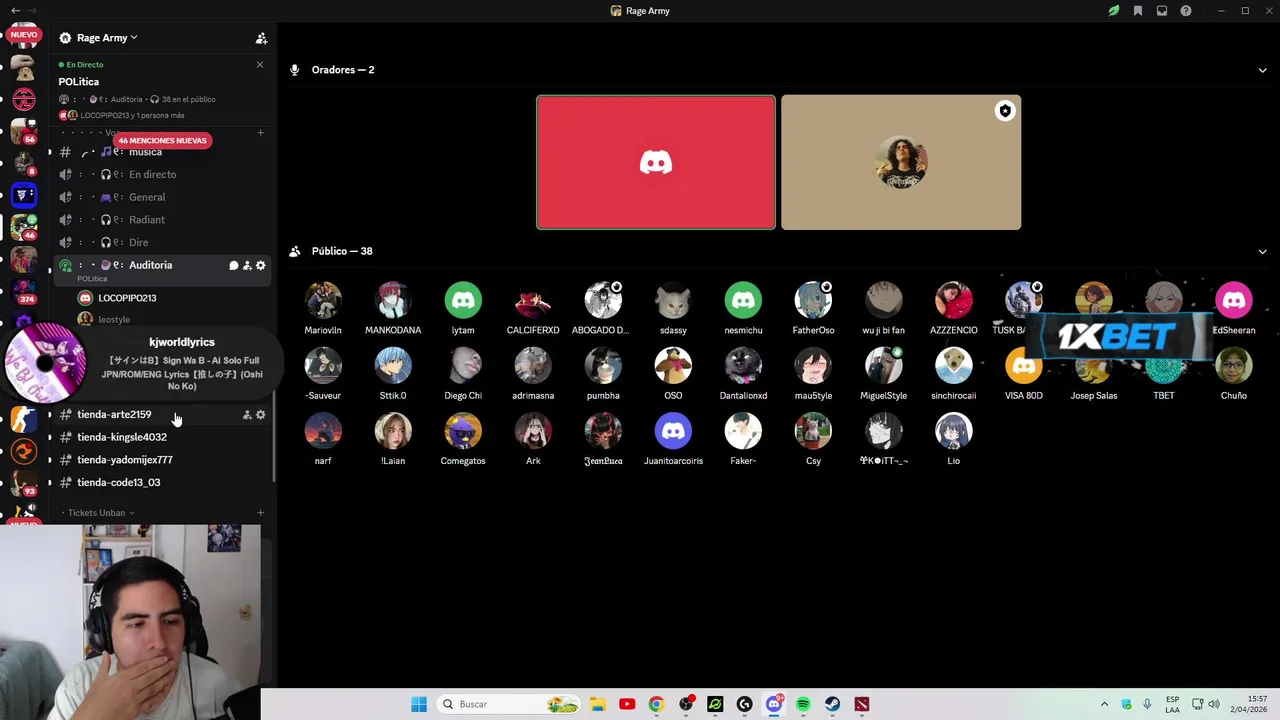Open chat icon on Auditoria channel
The width and height of the screenshot is (1280, 720).
point(233,265)
